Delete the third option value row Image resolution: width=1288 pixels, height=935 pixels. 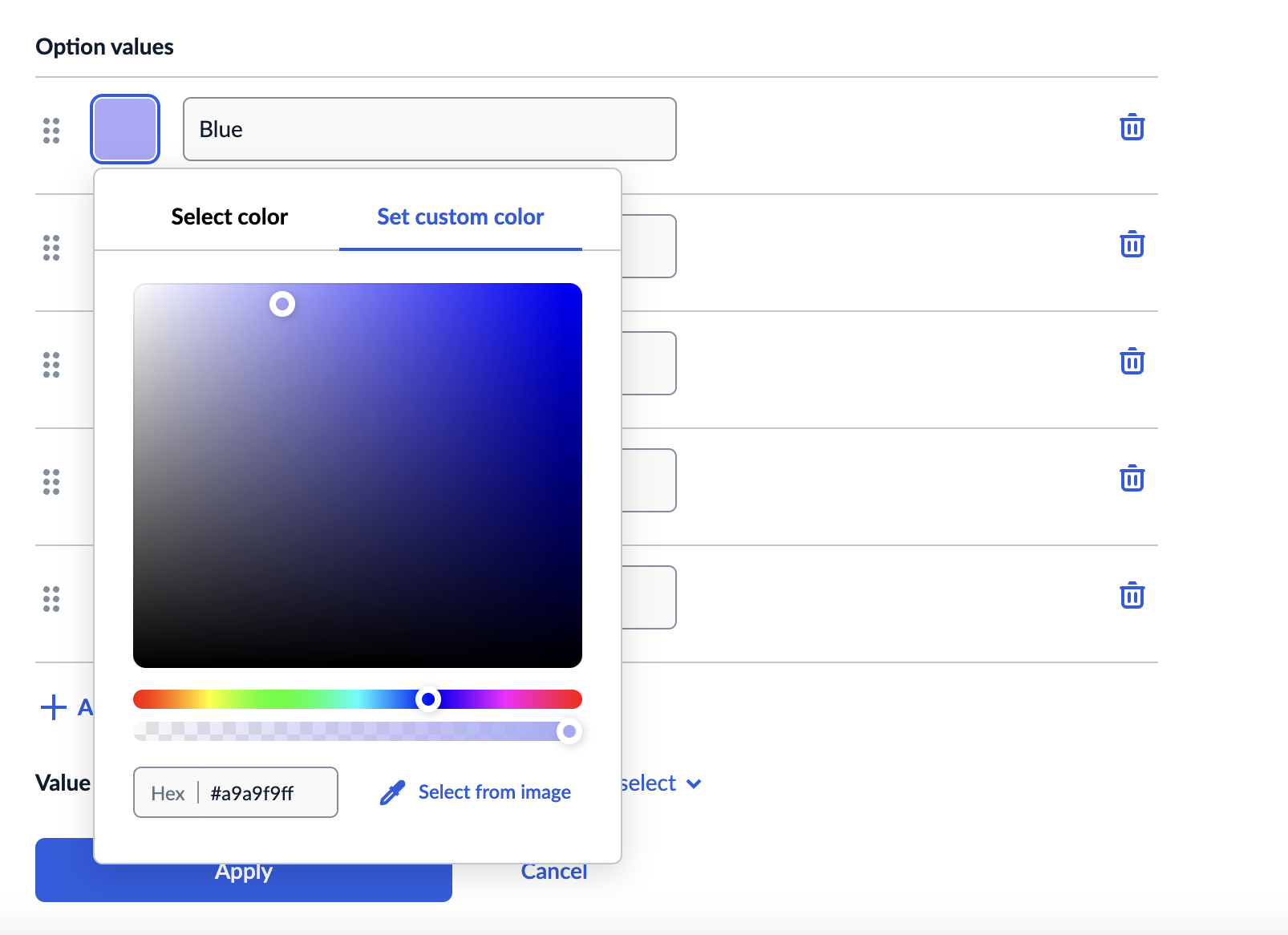pyautogui.click(x=1132, y=362)
